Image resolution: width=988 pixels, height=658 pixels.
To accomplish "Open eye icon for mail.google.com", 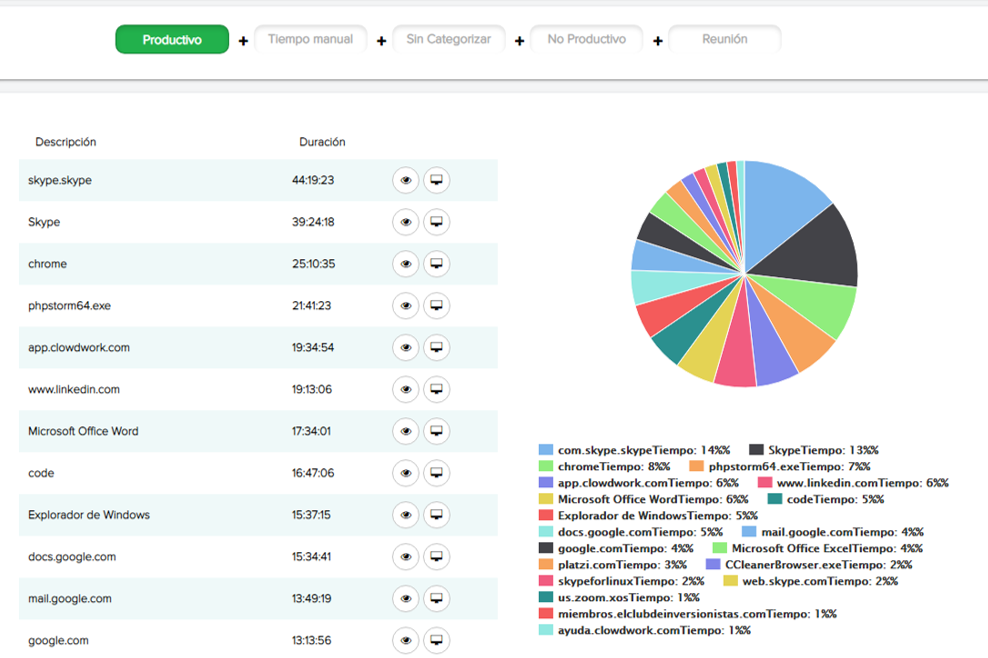I will click(406, 599).
